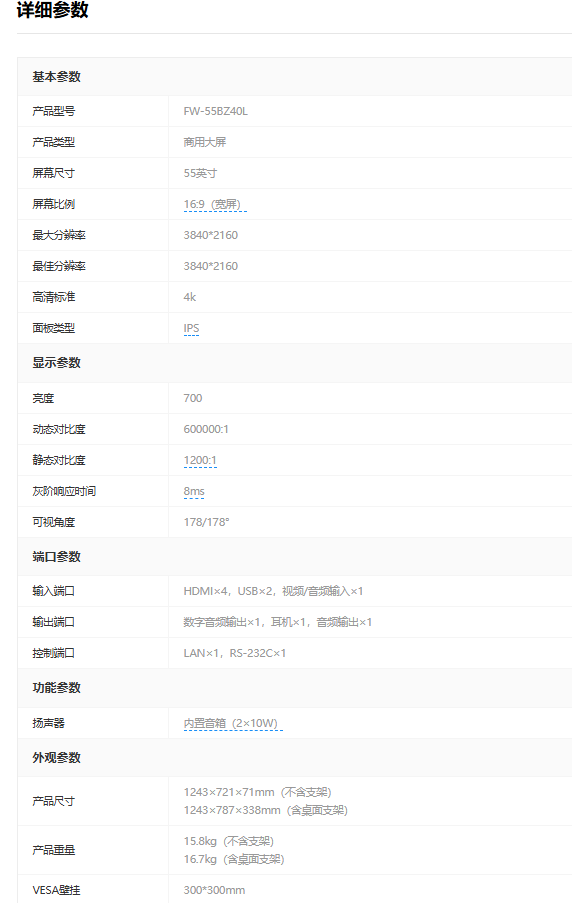Click the 产品类型 商用大屏 value

(x=204, y=142)
